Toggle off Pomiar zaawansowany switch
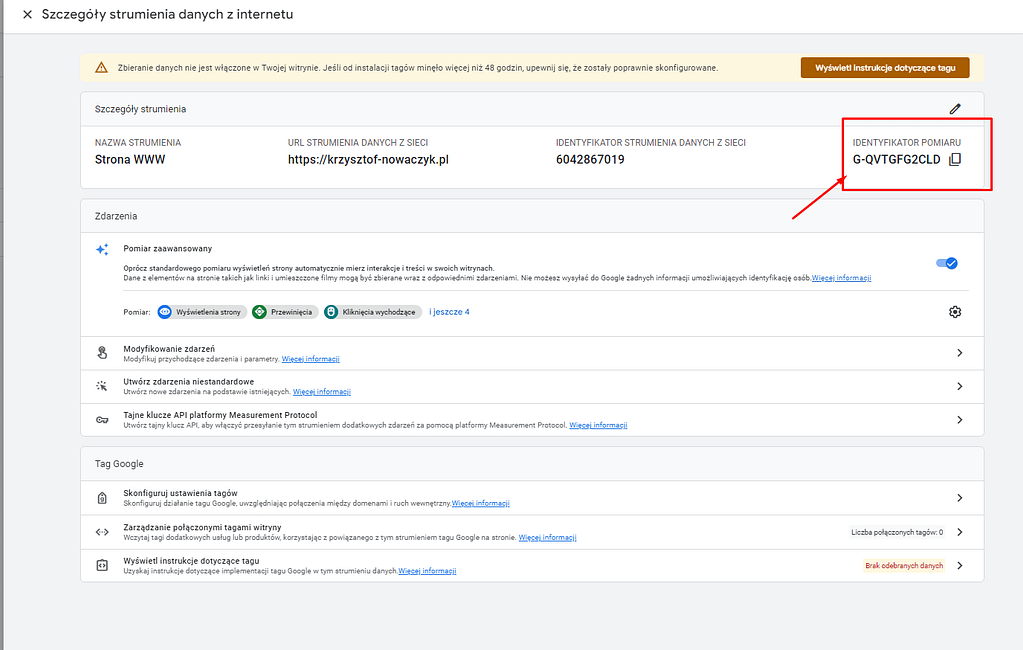The width and height of the screenshot is (1023, 650). (x=945, y=262)
